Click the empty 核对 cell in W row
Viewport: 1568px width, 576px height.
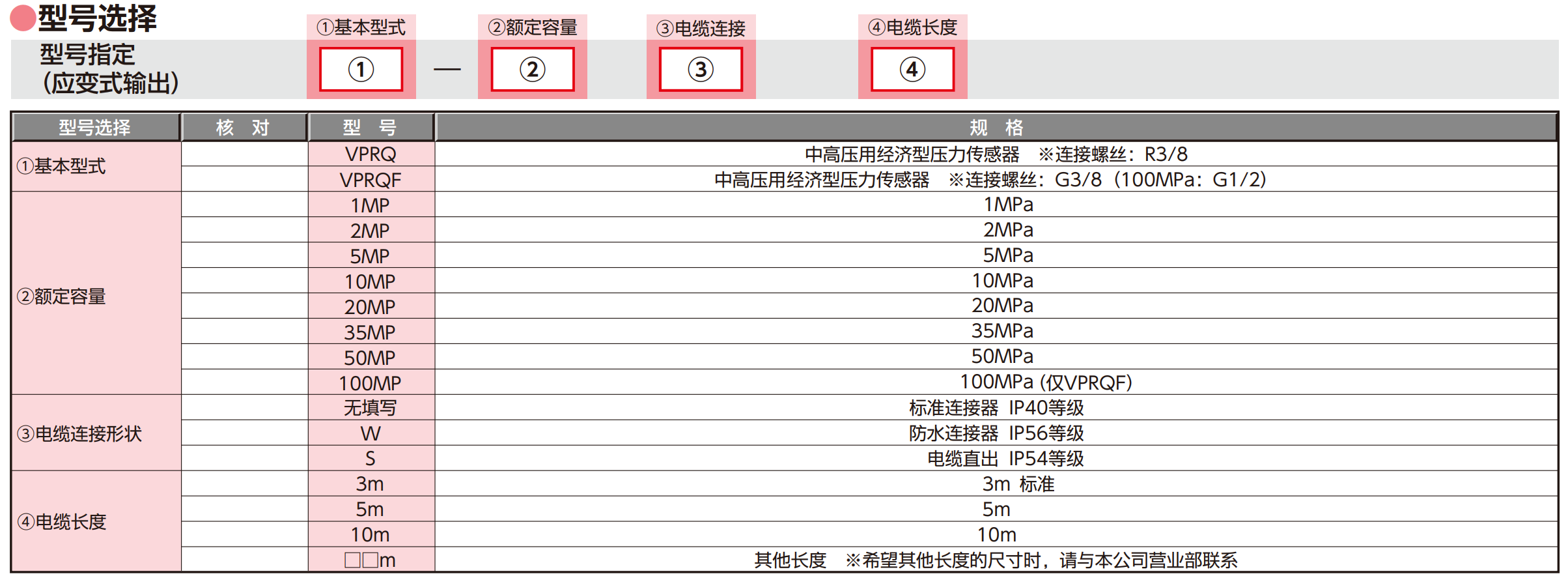[x=244, y=433]
